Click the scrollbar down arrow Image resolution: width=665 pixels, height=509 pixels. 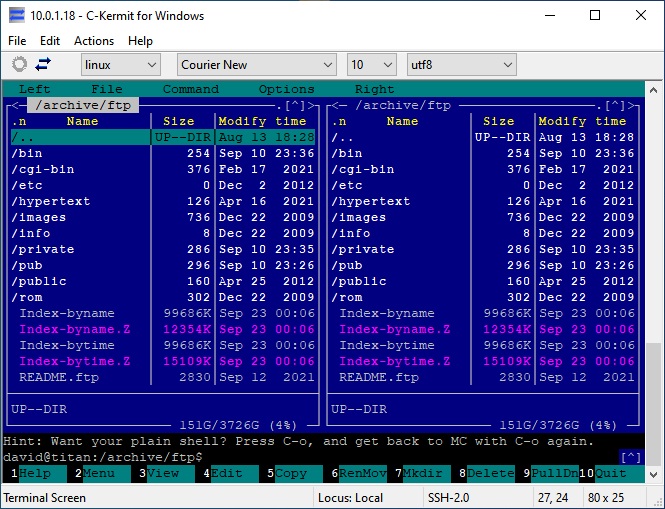click(654, 475)
